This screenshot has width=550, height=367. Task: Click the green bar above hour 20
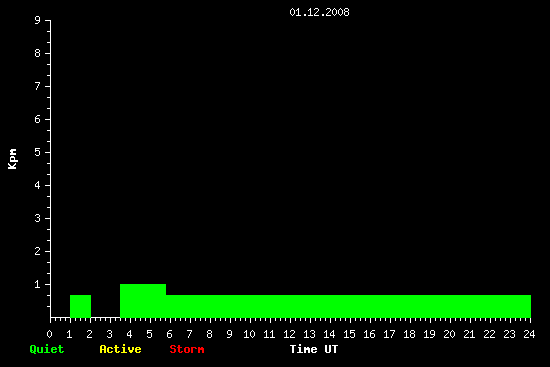(x=450, y=306)
